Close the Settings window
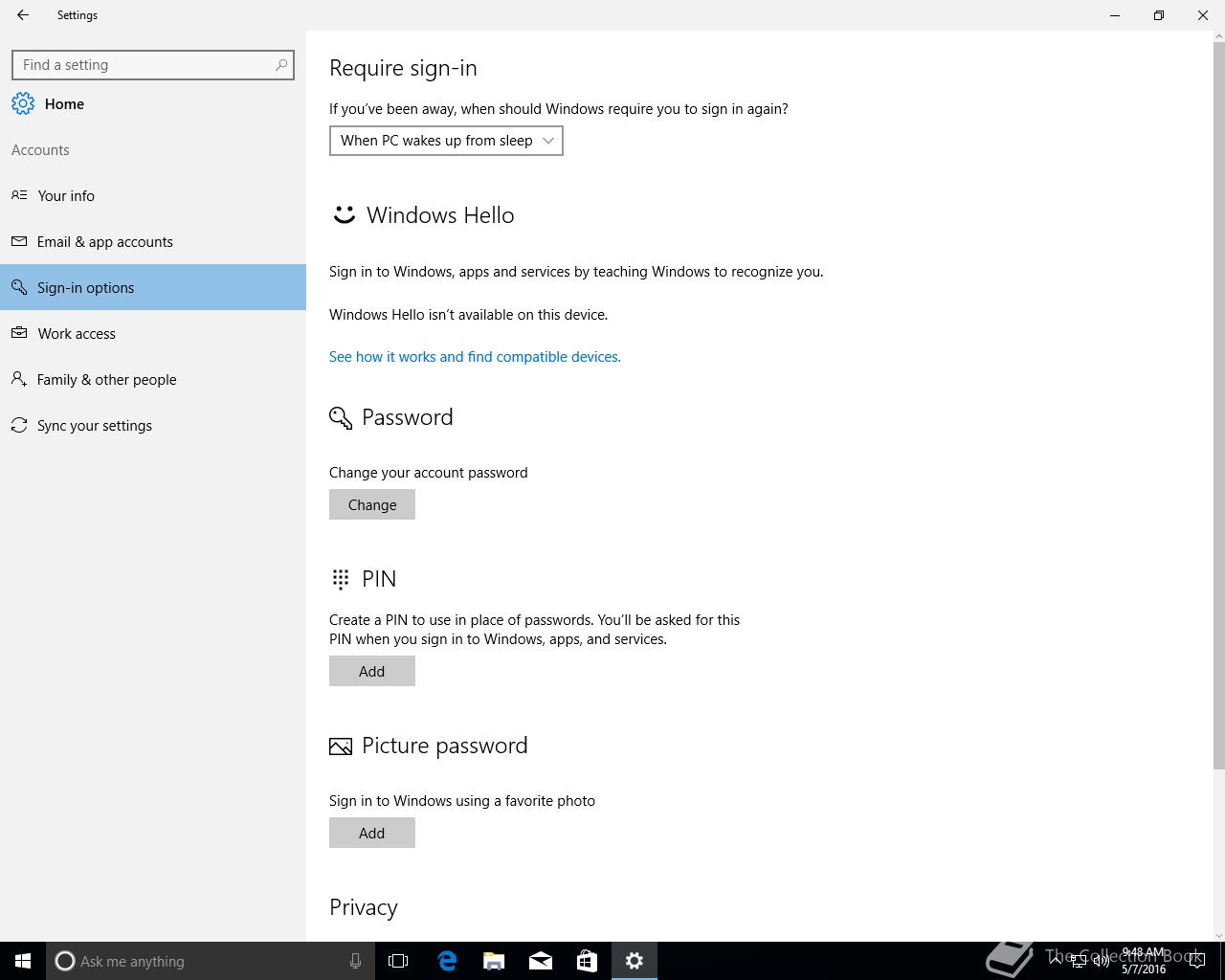1225x980 pixels. pyautogui.click(x=1203, y=15)
